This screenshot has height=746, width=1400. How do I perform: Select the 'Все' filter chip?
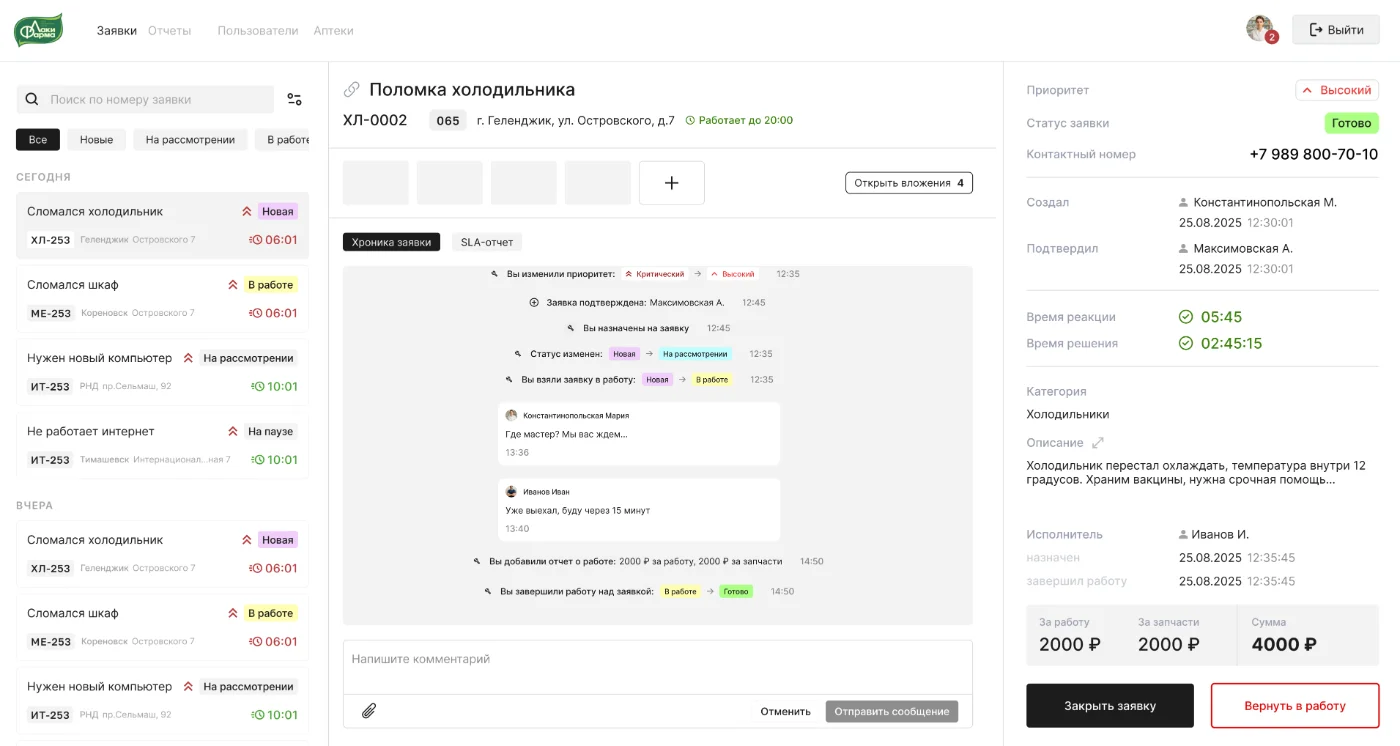point(38,140)
